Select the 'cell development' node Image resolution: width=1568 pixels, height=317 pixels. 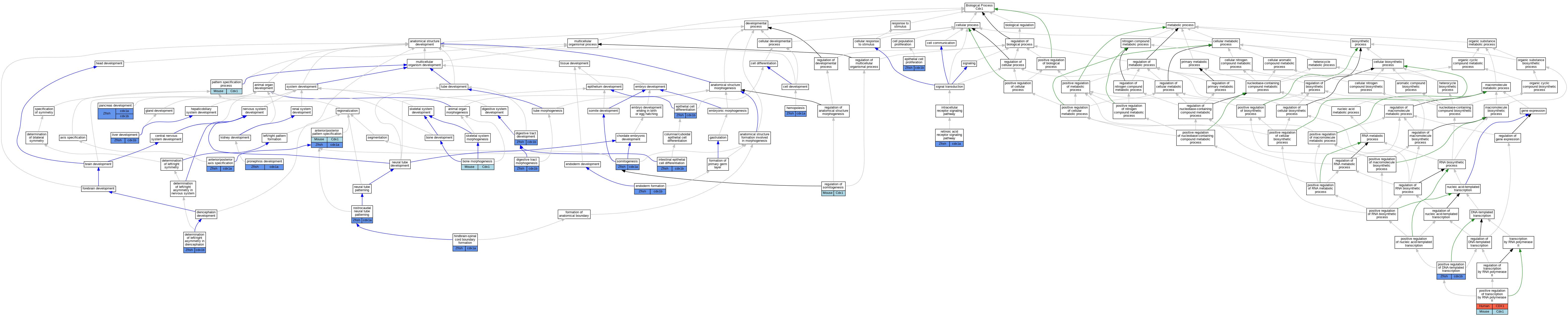795,87
